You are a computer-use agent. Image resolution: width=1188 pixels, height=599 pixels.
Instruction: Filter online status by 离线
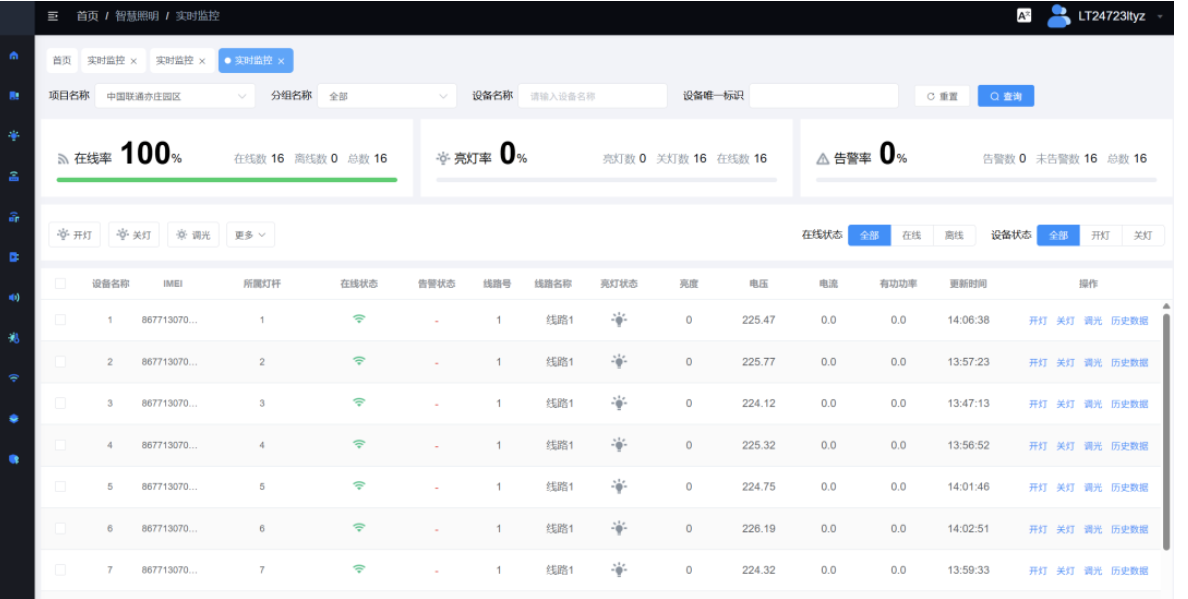point(954,236)
